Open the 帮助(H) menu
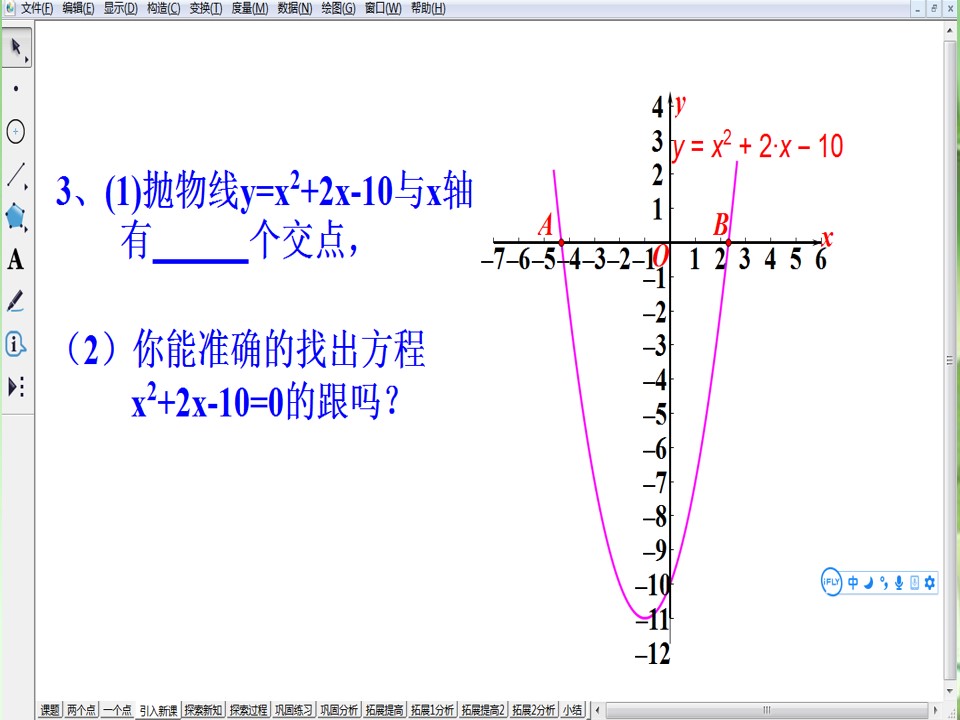Viewport: 960px width, 720px height. pyautogui.click(x=428, y=9)
